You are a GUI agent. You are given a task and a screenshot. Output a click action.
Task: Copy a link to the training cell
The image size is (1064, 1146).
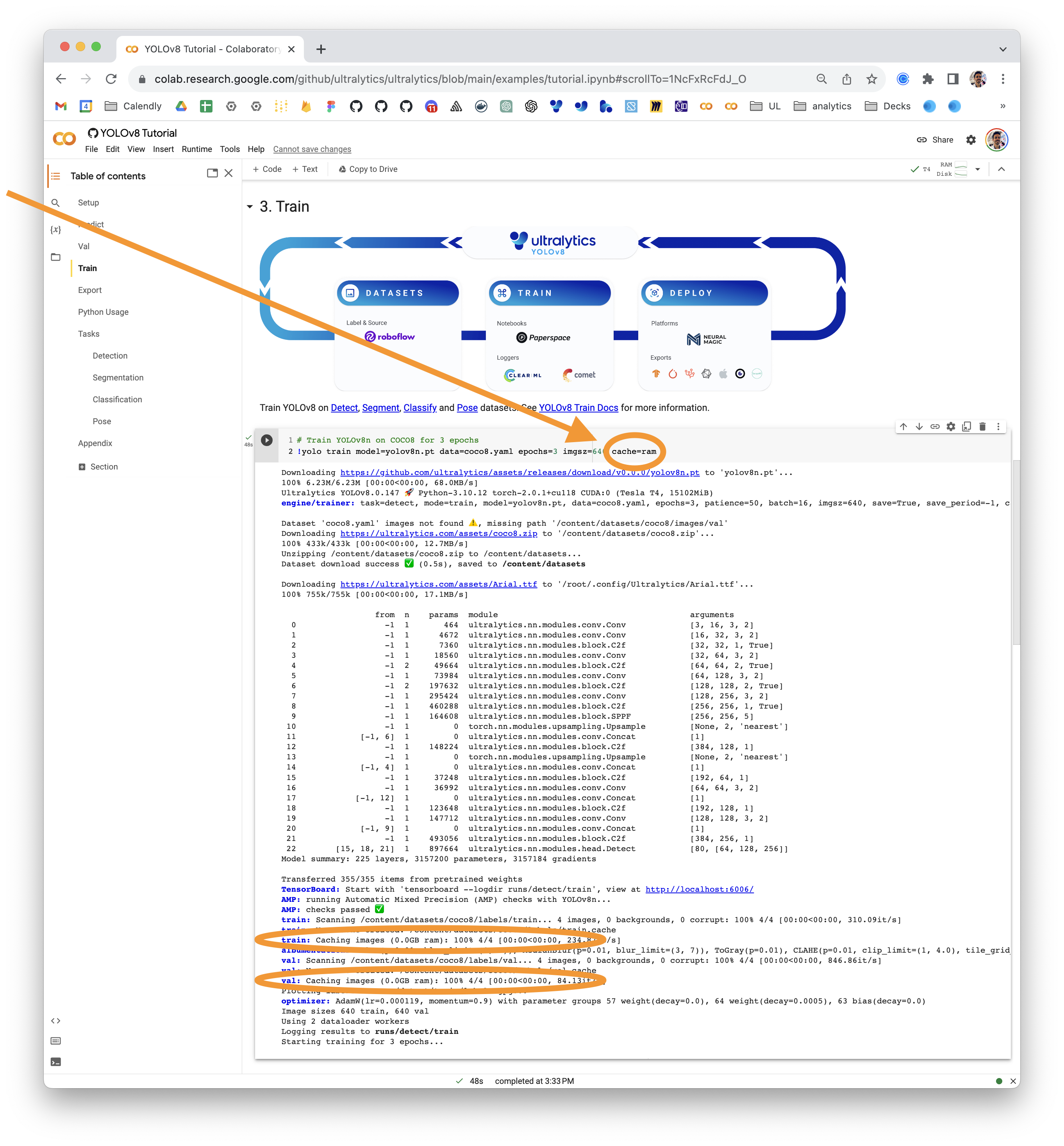[935, 427]
